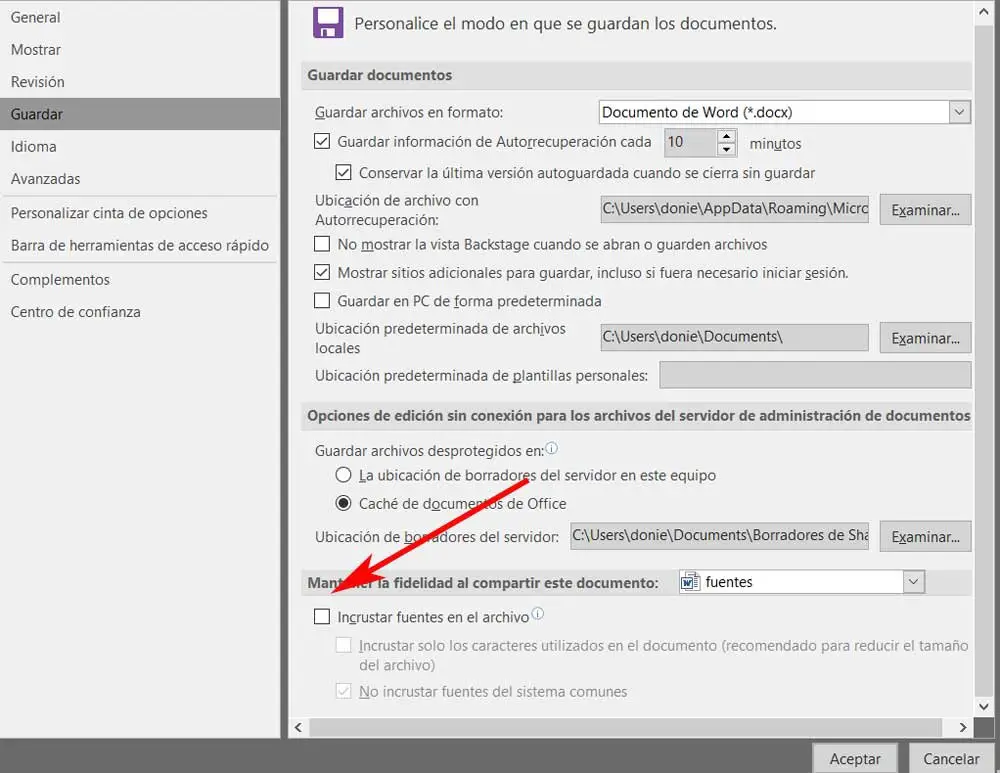
Task: Click the Aceptar button
Action: coord(855,758)
